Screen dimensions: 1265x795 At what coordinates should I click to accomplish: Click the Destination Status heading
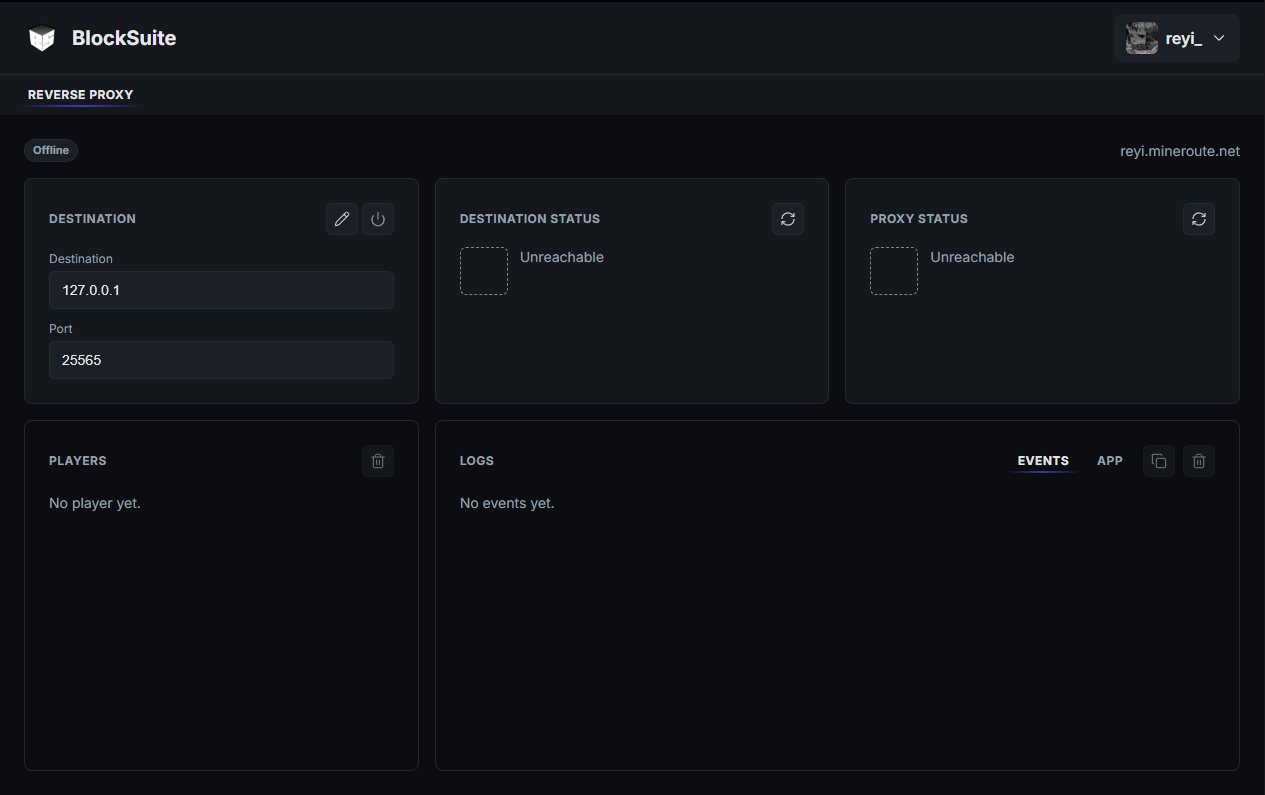pyautogui.click(x=530, y=219)
